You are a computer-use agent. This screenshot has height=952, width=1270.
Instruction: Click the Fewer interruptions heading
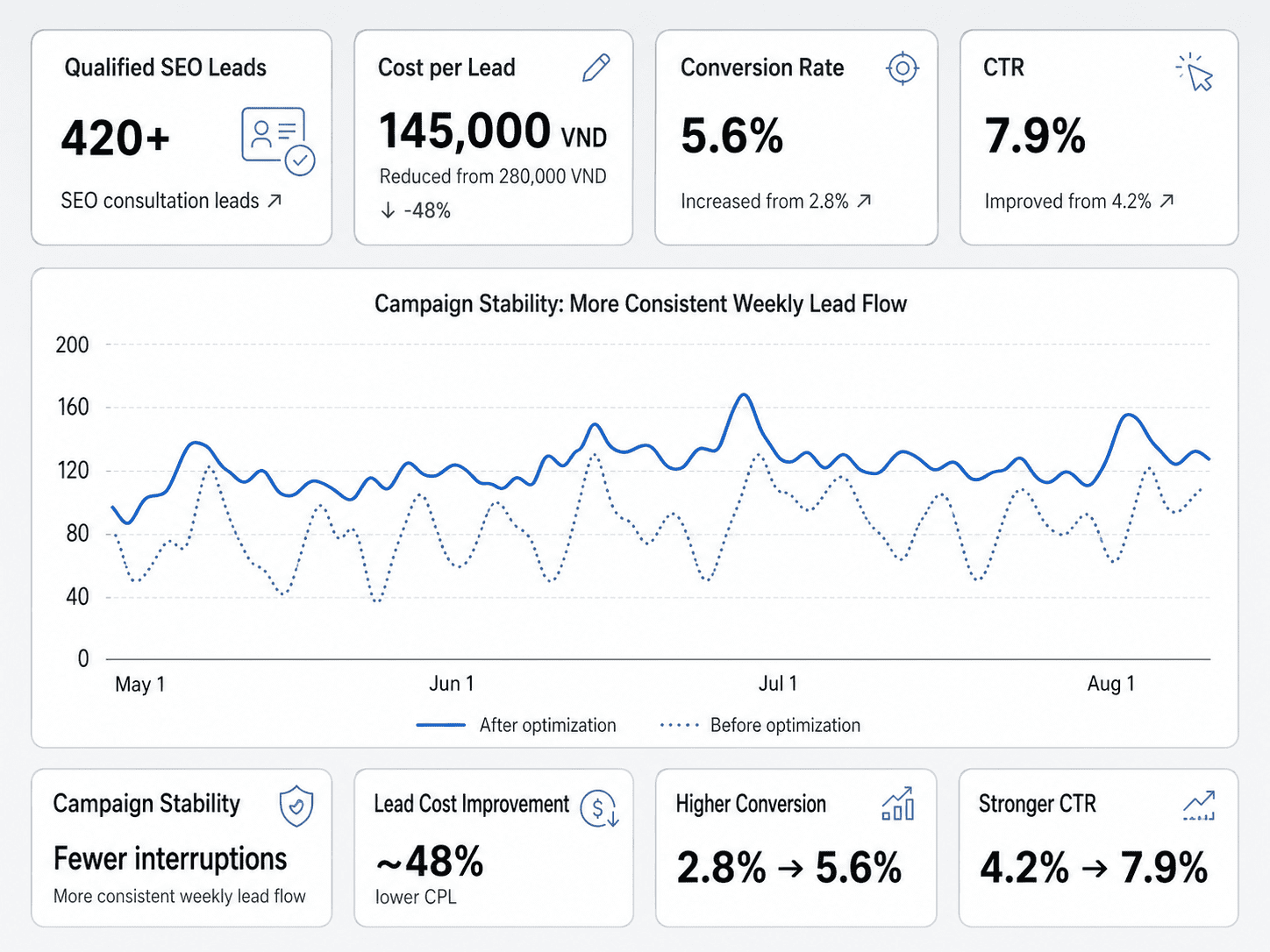click(x=170, y=859)
